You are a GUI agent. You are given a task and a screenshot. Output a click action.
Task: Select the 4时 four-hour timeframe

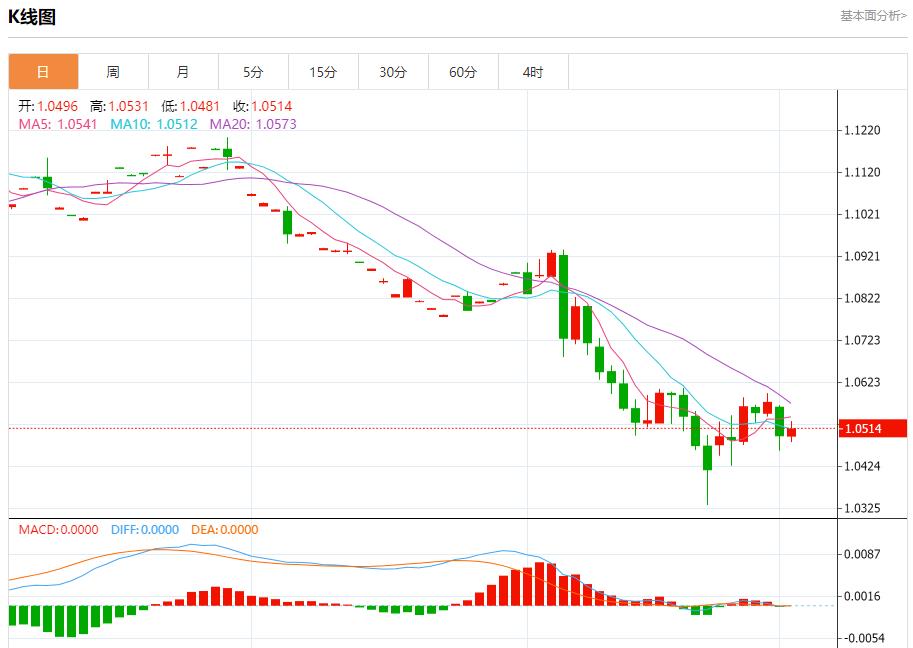[533, 71]
